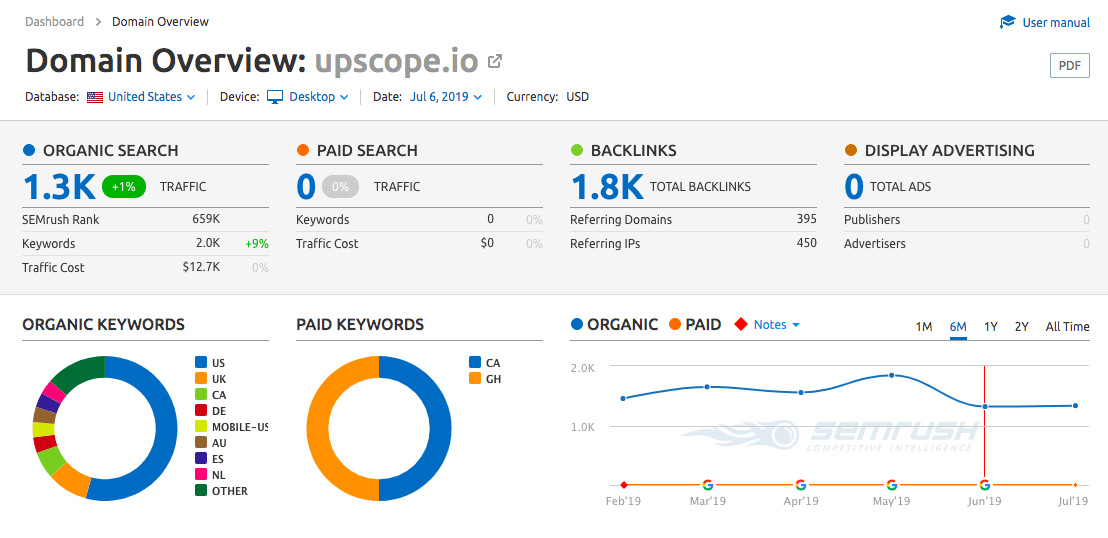Click the 450 referring IPs value
The width and height of the screenshot is (1108, 538).
point(806,243)
